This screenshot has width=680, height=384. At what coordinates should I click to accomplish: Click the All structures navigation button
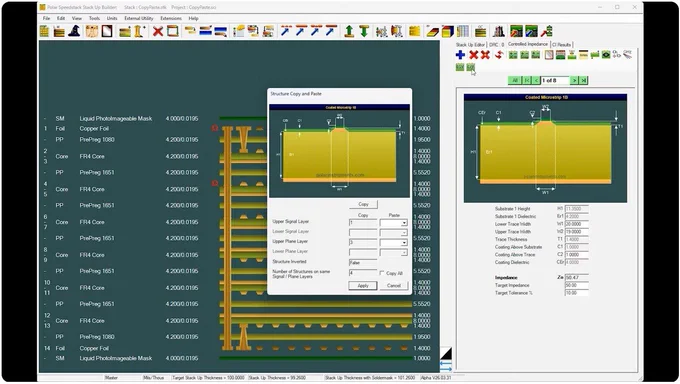pyautogui.click(x=515, y=80)
